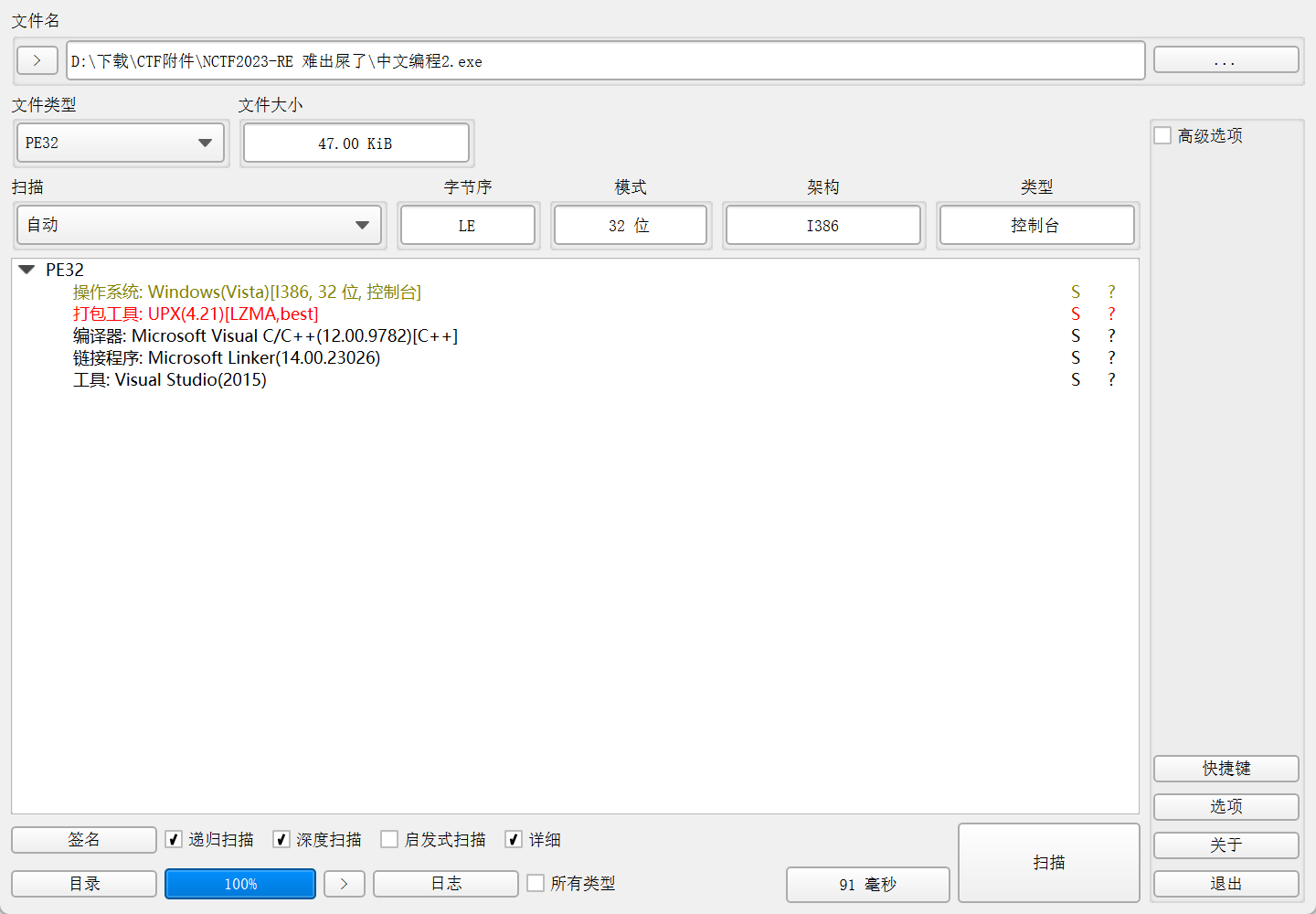Click red S on the UPX packer row
1316x914 pixels.
pyautogui.click(x=1076, y=314)
